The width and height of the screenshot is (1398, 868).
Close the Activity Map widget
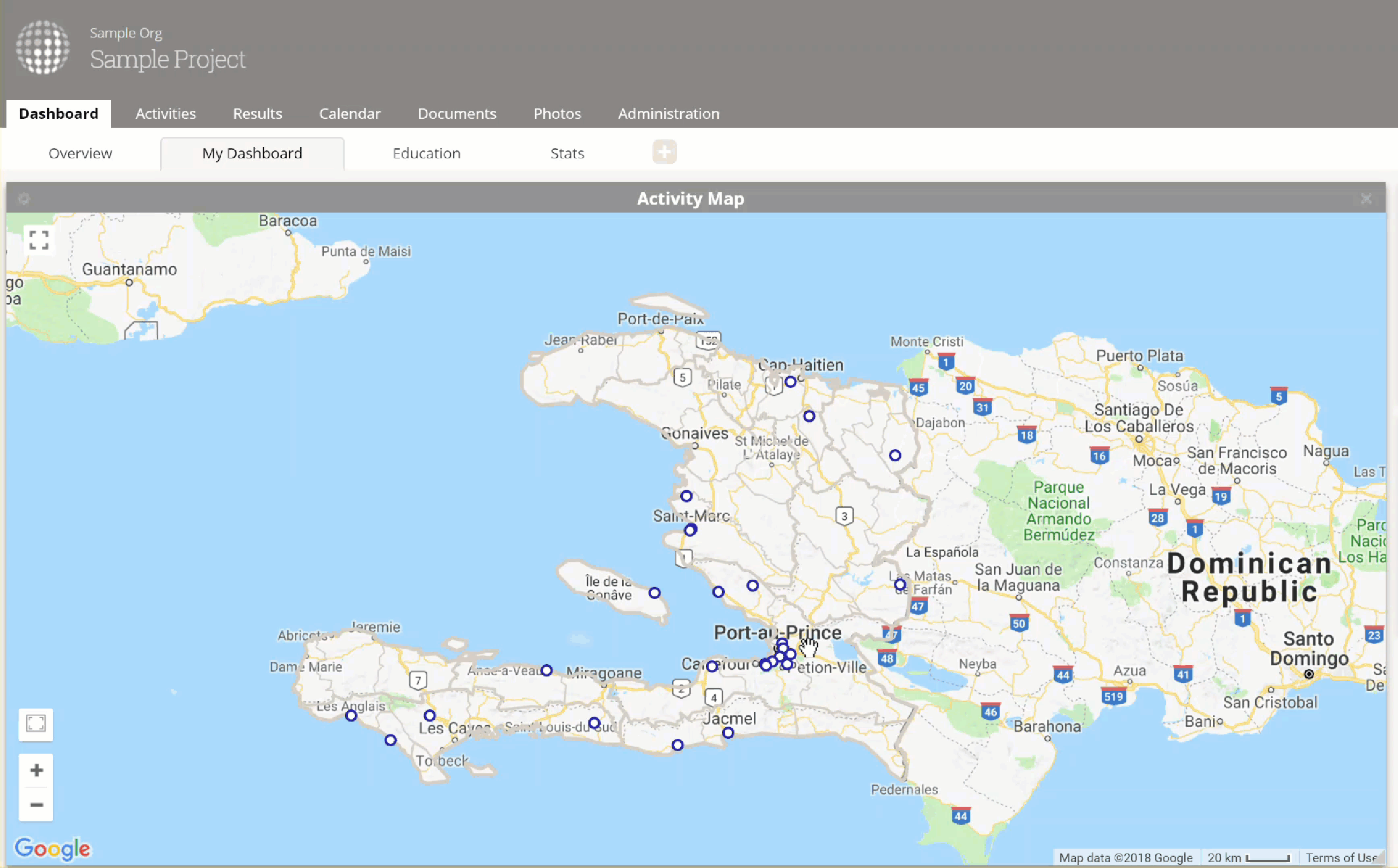tap(1366, 199)
